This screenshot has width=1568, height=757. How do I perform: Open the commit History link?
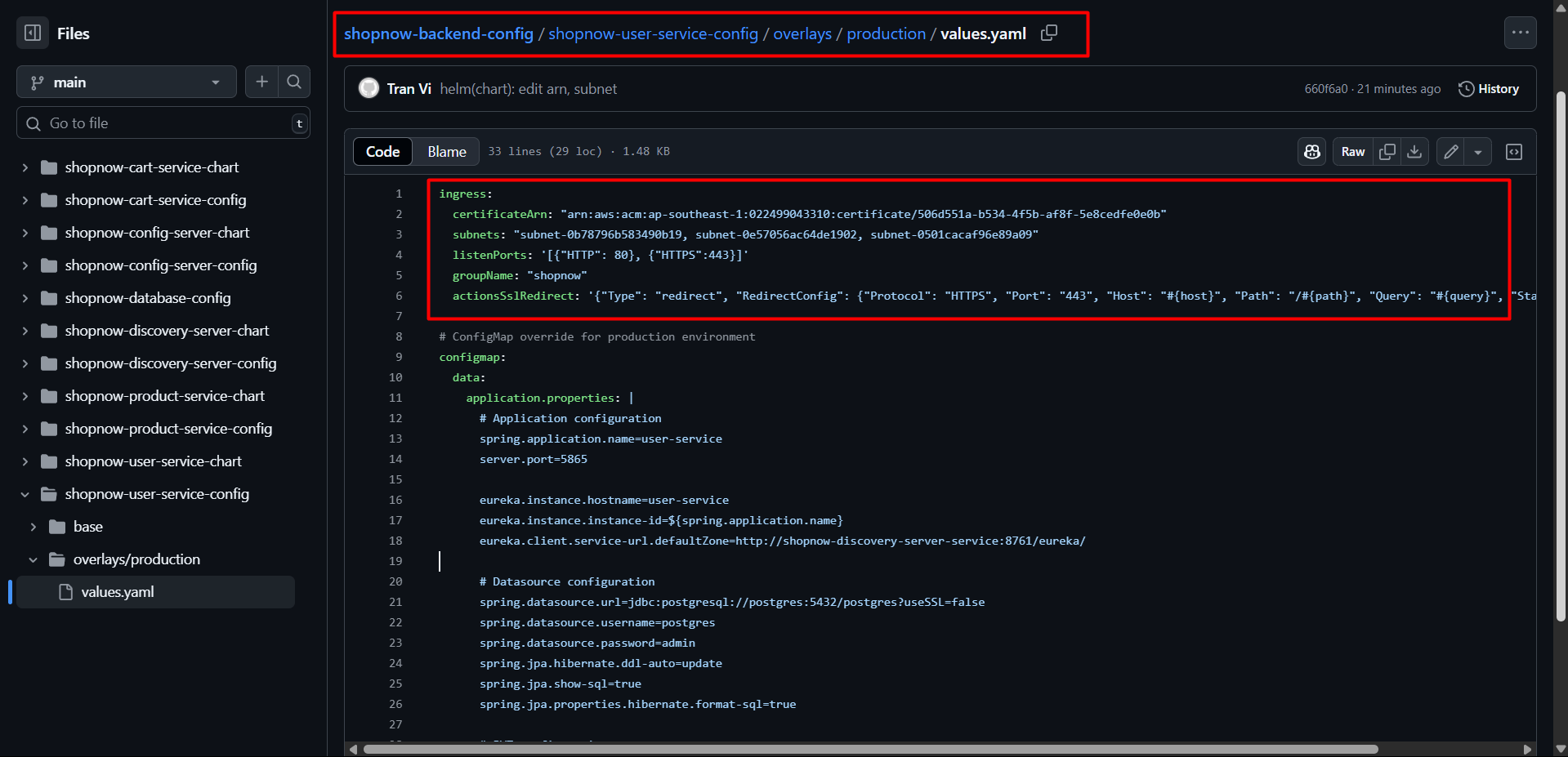point(1489,89)
